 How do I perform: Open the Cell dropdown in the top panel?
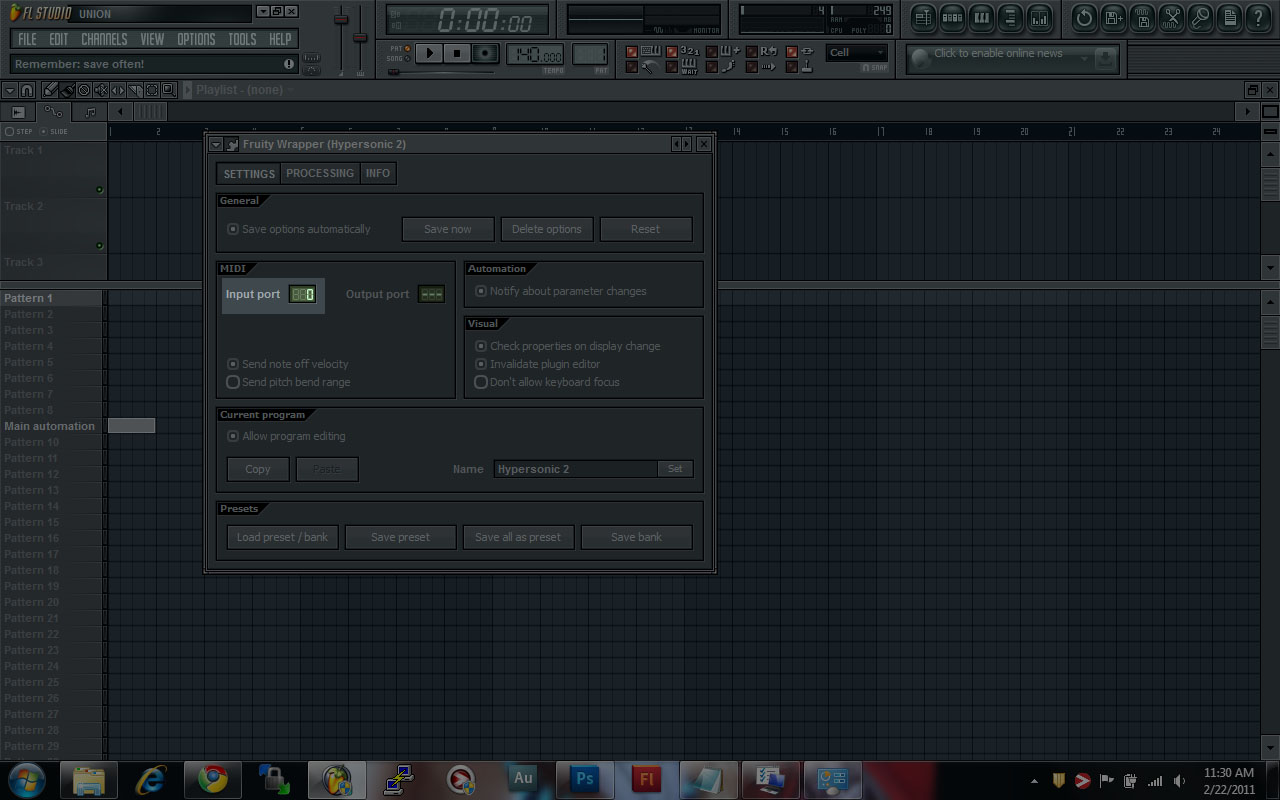click(x=855, y=52)
